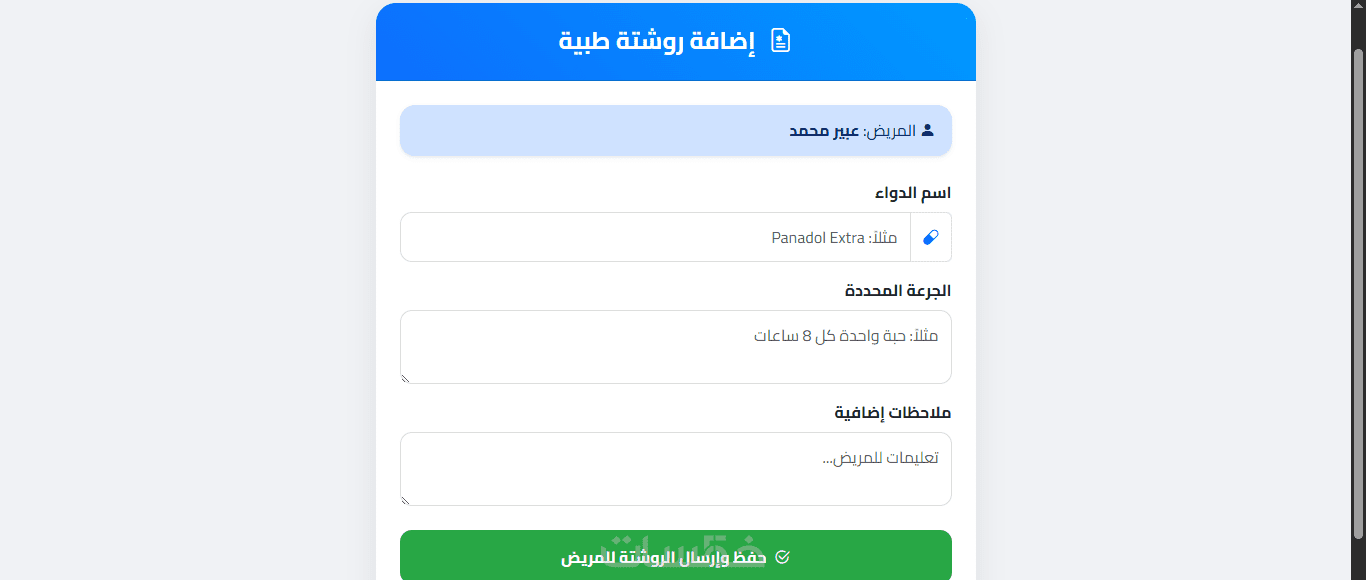This screenshot has height=580, width=1366.
Task: Click the scrollbar up arrow
Action: [x=1358, y=7]
